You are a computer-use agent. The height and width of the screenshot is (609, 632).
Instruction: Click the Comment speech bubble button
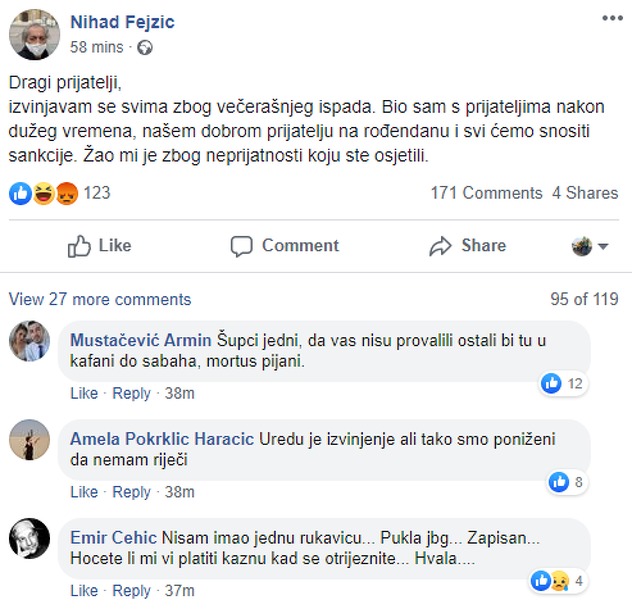[285, 246]
